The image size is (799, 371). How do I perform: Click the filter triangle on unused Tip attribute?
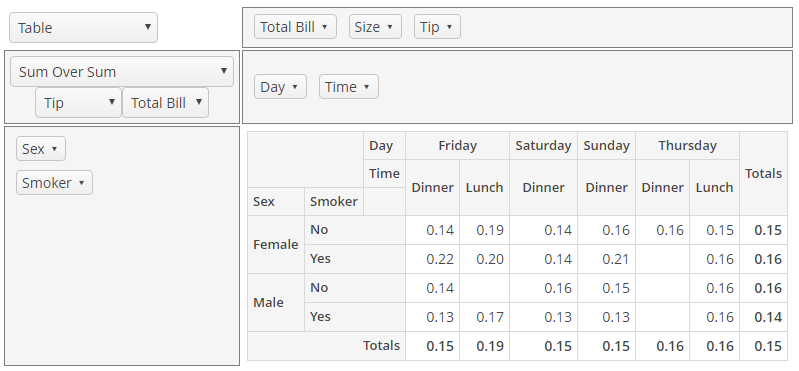[x=449, y=27]
